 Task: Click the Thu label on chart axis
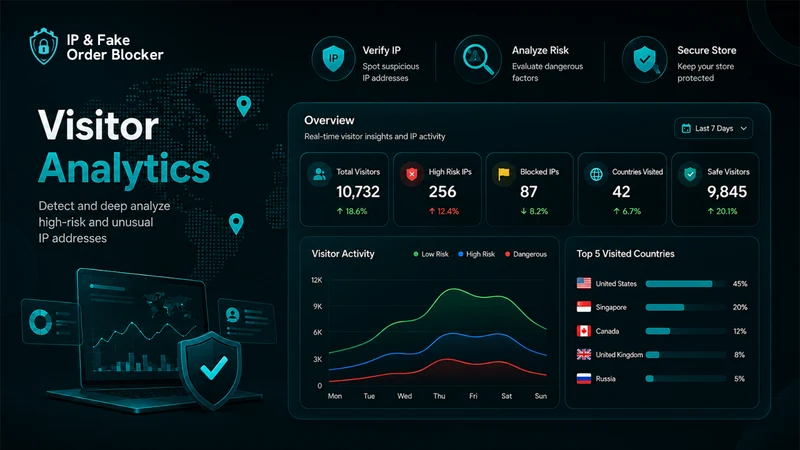[x=439, y=396]
